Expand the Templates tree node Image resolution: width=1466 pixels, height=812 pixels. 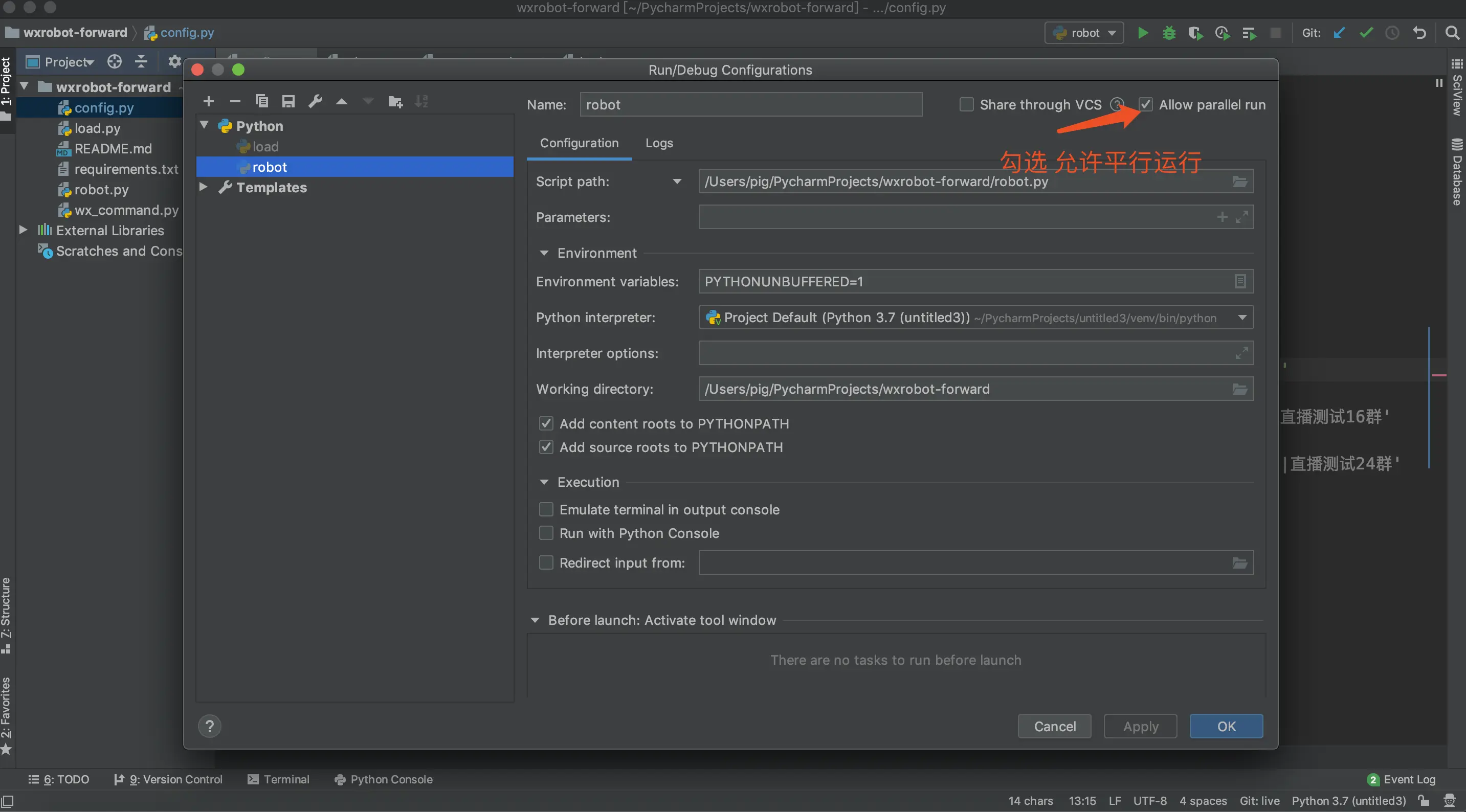(203, 187)
